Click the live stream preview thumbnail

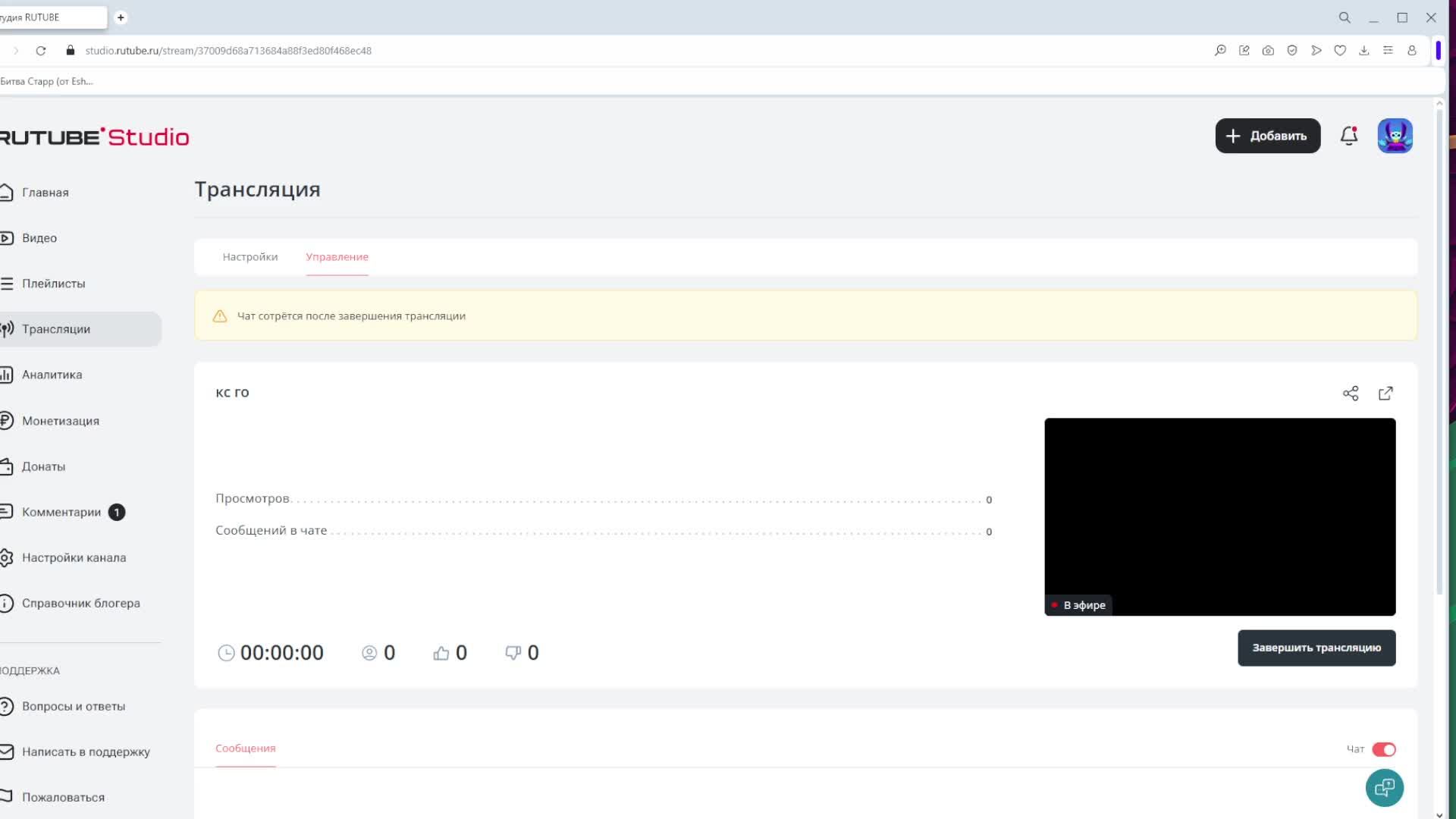pyautogui.click(x=1219, y=516)
